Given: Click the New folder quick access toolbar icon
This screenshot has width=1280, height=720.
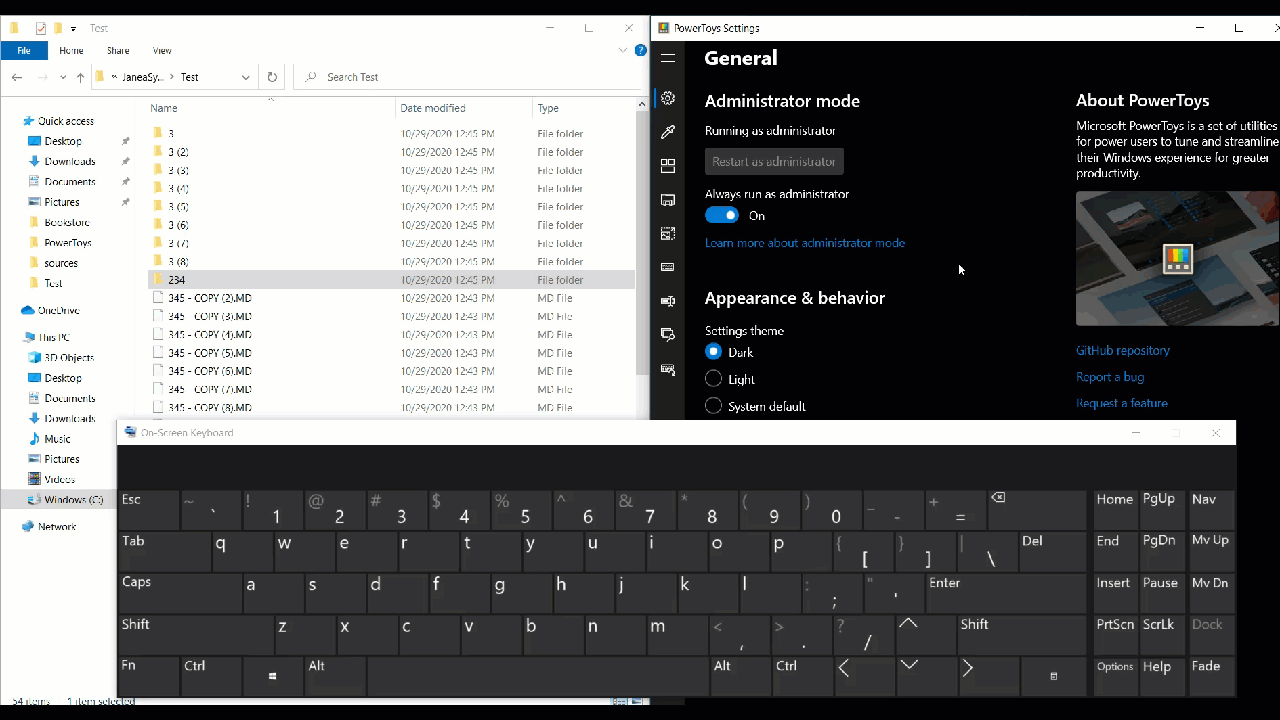Looking at the screenshot, I should click(58, 28).
